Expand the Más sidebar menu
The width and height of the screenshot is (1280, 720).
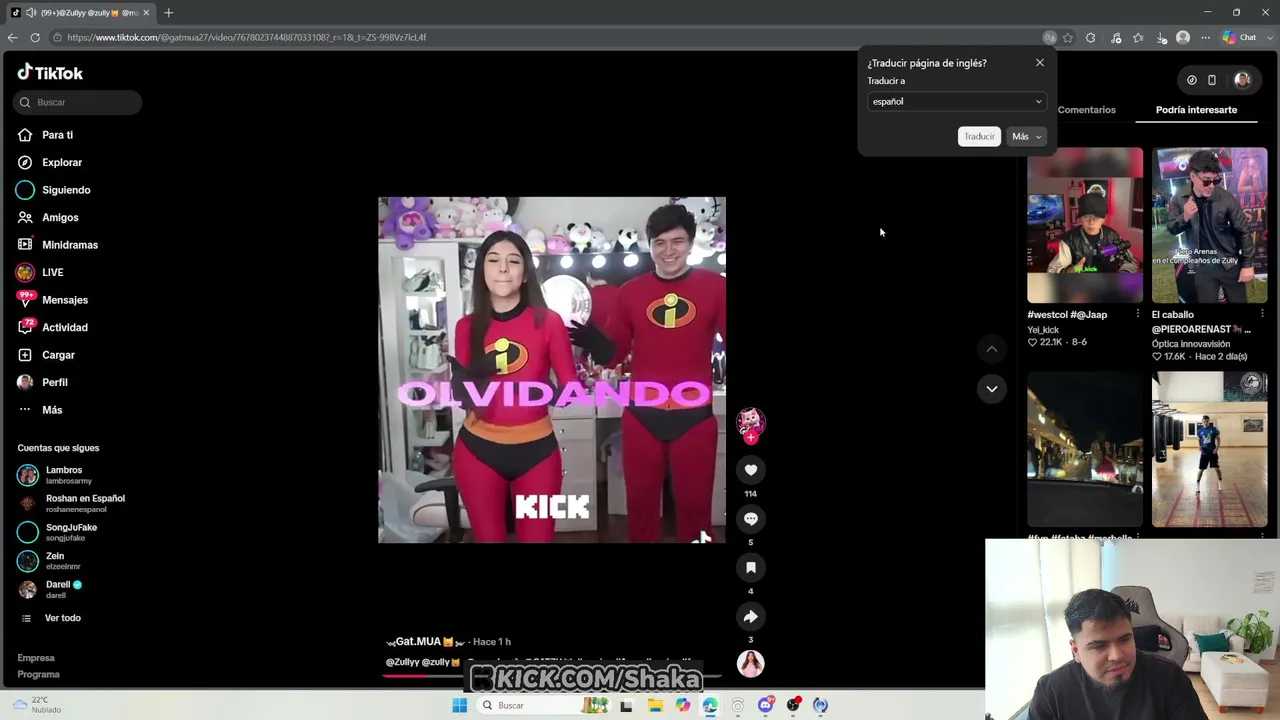pos(52,410)
